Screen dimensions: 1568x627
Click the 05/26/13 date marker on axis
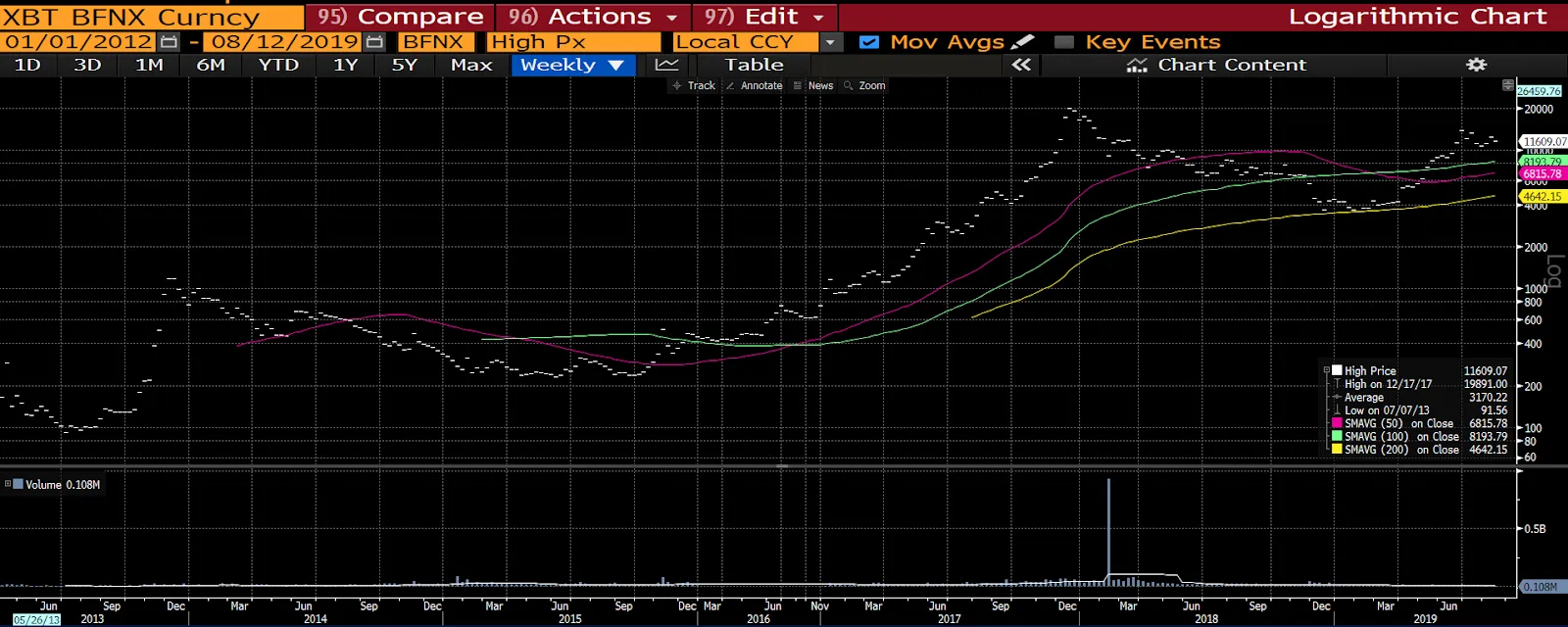(36, 620)
